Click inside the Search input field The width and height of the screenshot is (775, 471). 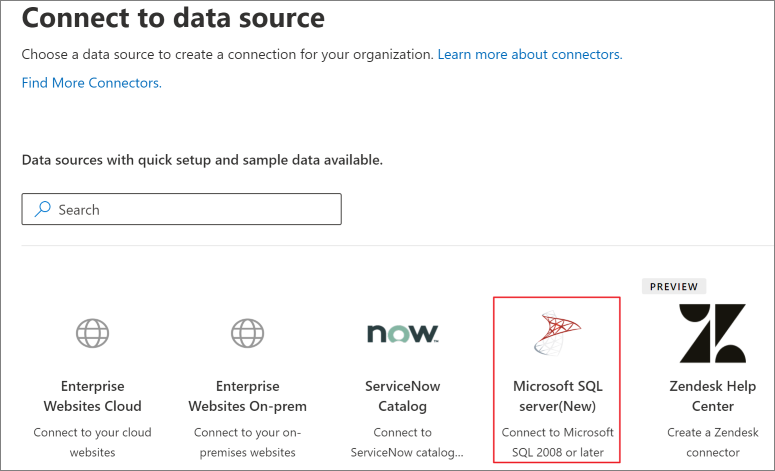click(181, 209)
